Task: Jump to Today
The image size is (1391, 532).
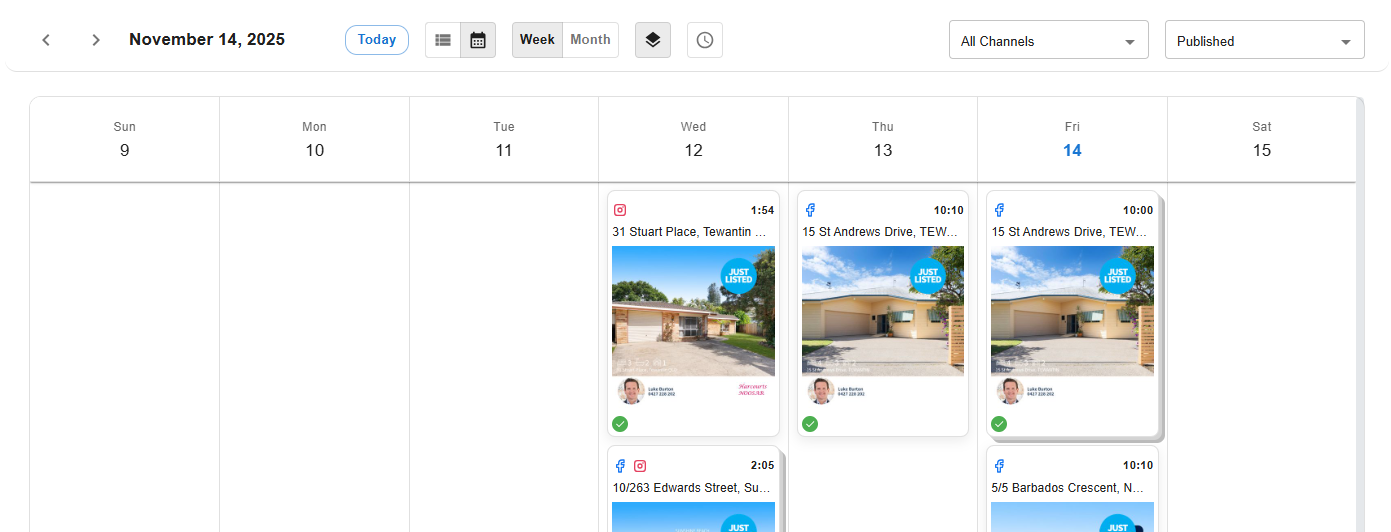Action: 377,40
